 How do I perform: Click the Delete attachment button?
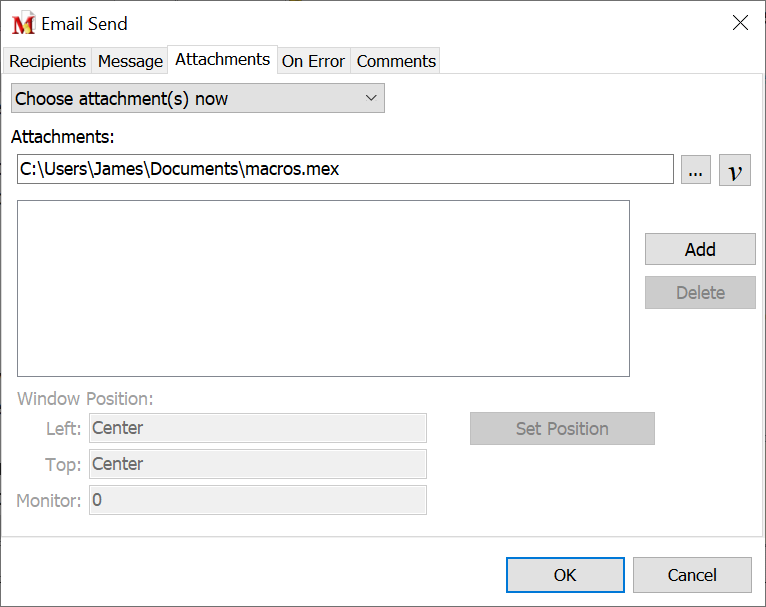pyautogui.click(x=700, y=293)
